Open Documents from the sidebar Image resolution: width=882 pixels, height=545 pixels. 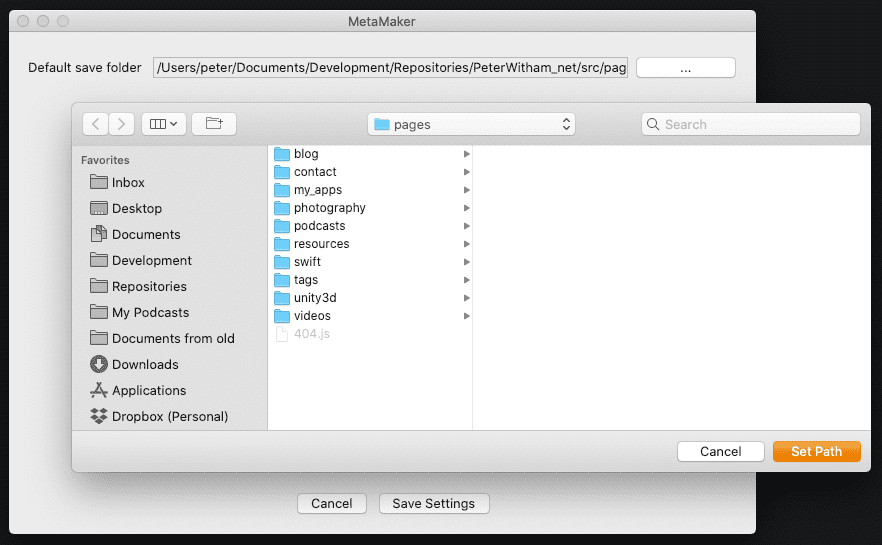(x=135, y=234)
